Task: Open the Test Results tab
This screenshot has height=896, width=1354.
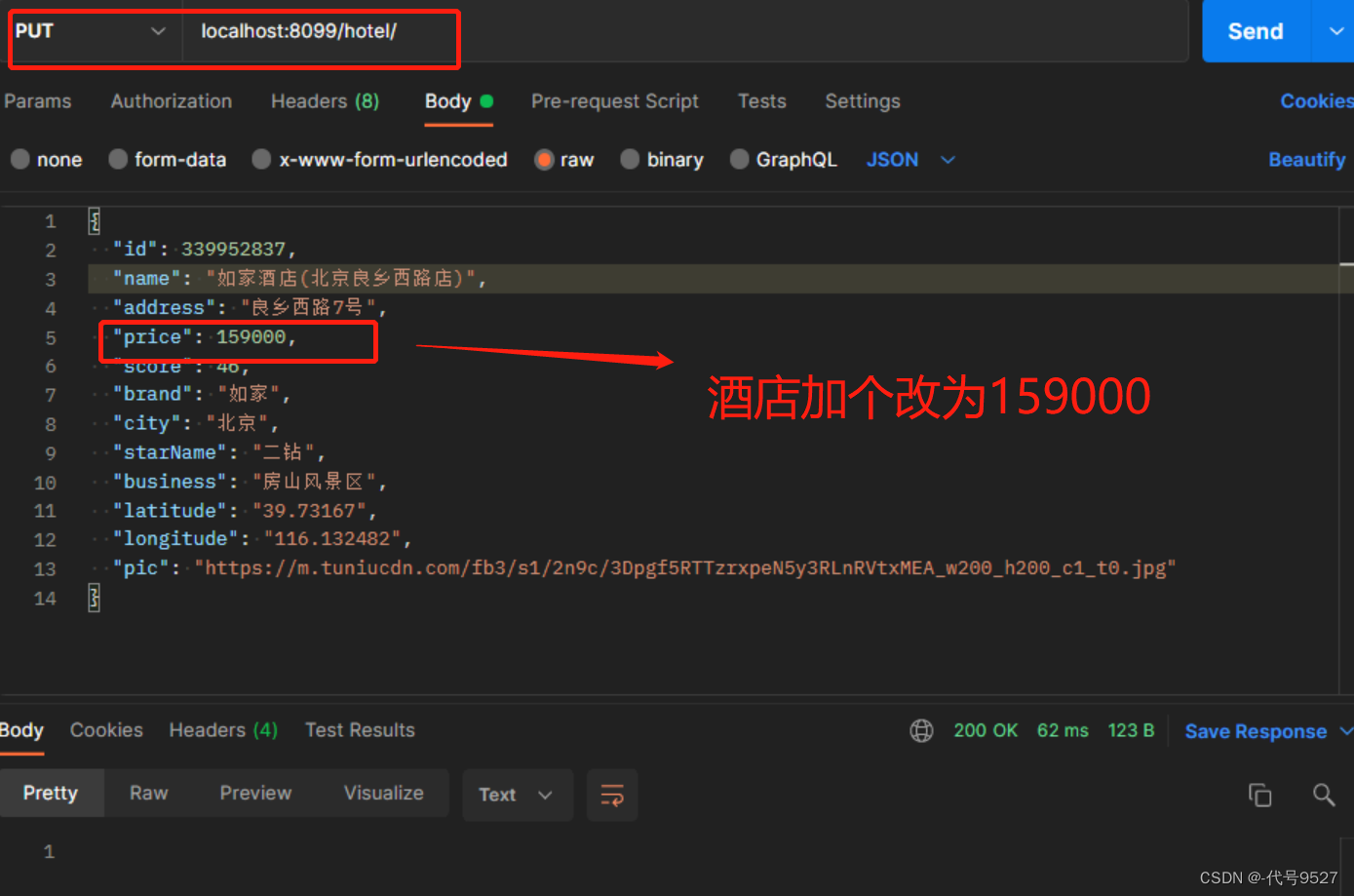Action: 360,730
